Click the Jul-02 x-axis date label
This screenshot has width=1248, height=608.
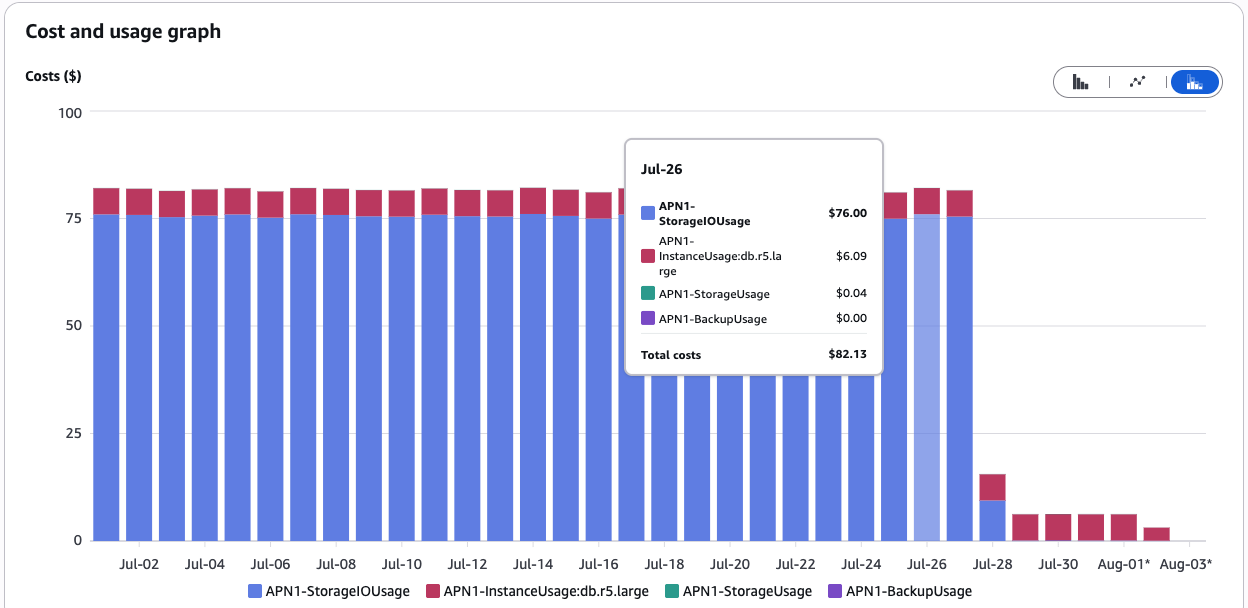click(x=139, y=564)
